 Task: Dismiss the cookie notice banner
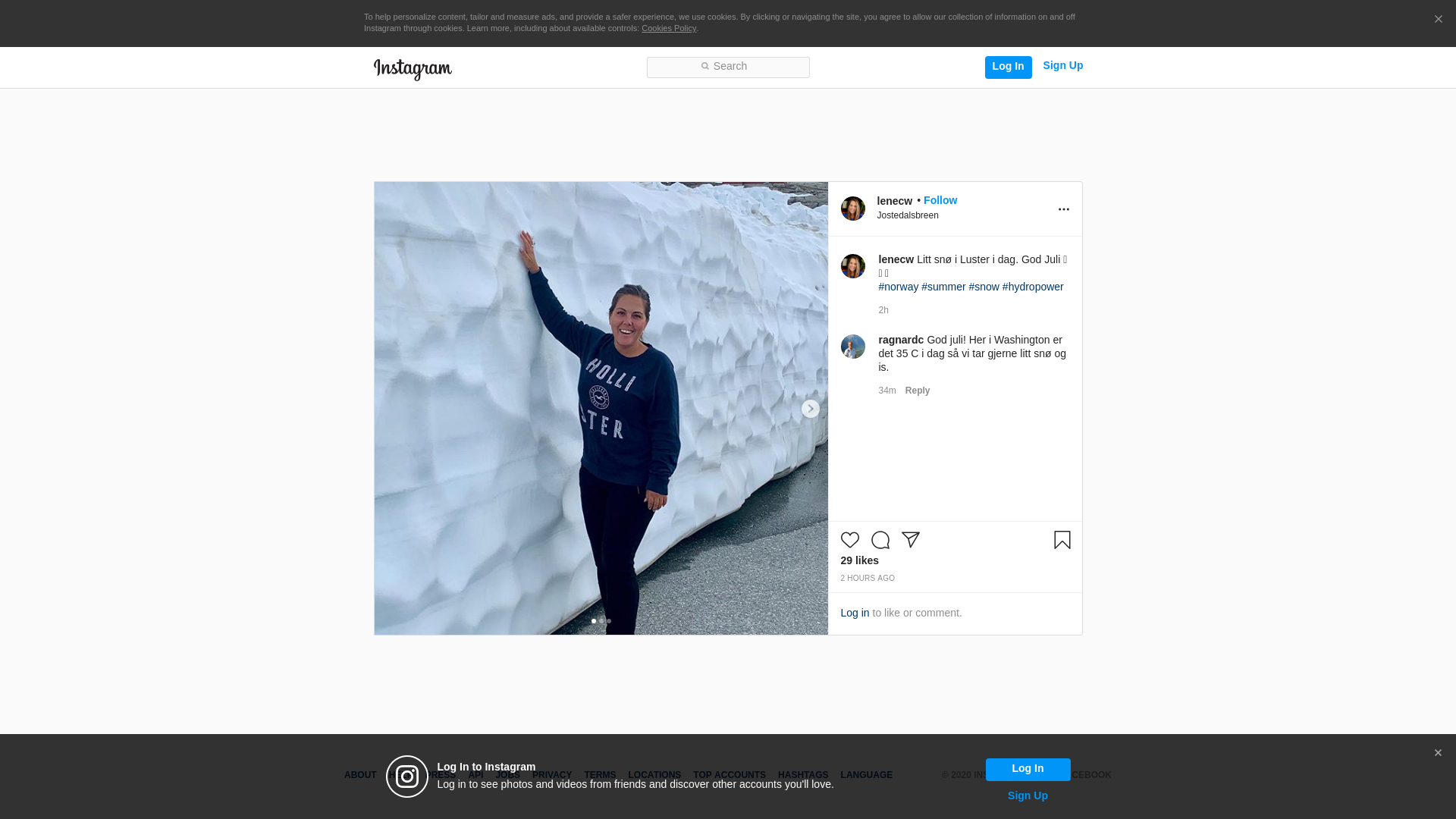[1438, 20]
